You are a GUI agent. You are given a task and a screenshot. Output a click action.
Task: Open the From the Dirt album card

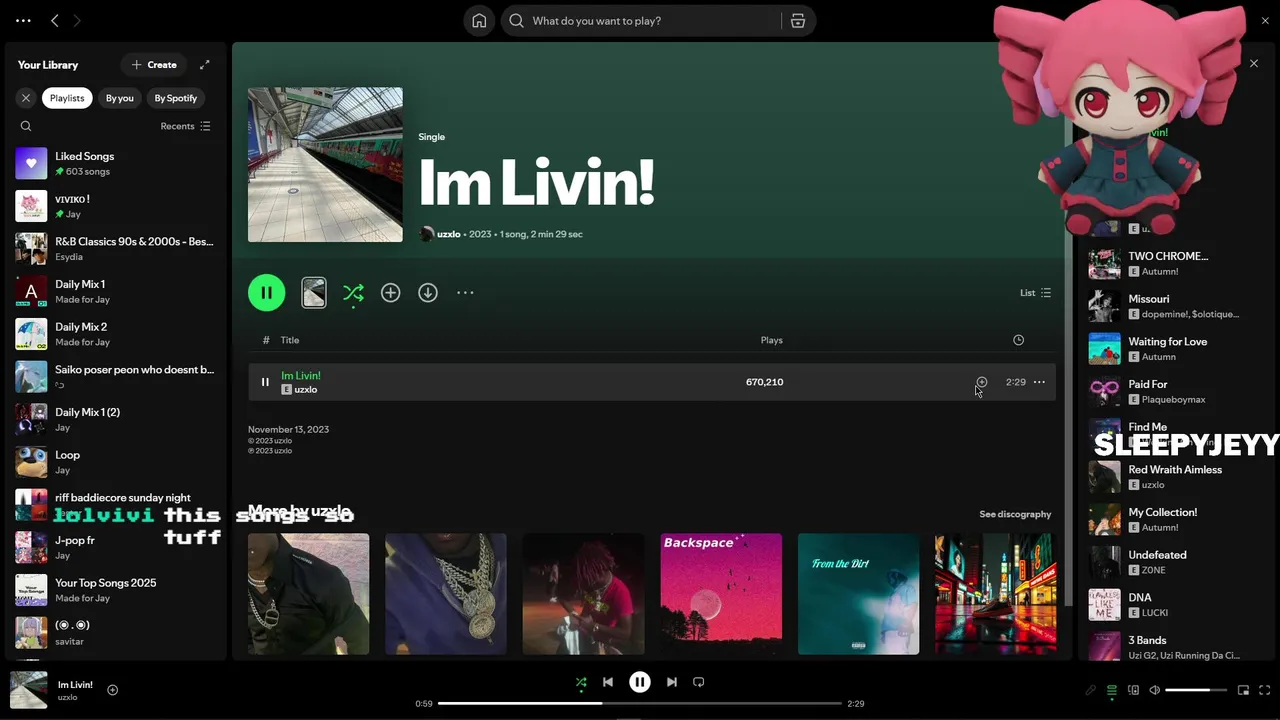pyautogui.click(x=858, y=594)
